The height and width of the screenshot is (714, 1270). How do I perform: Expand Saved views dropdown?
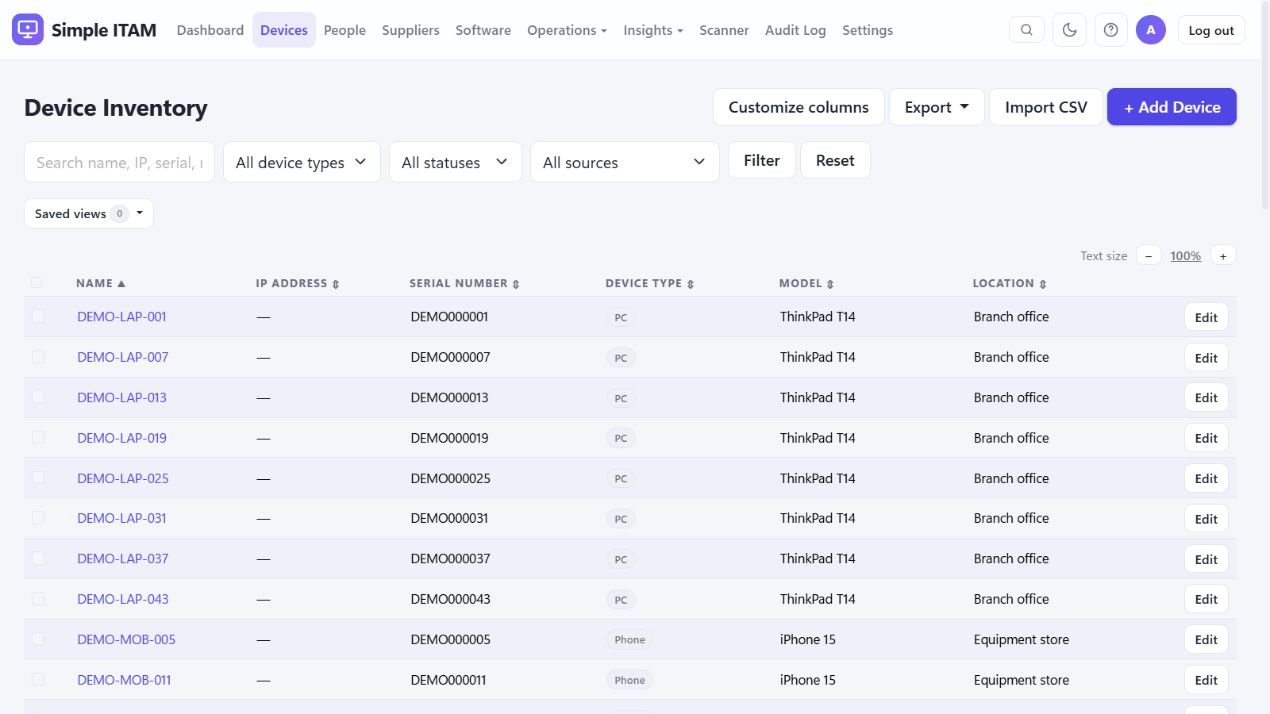89,214
